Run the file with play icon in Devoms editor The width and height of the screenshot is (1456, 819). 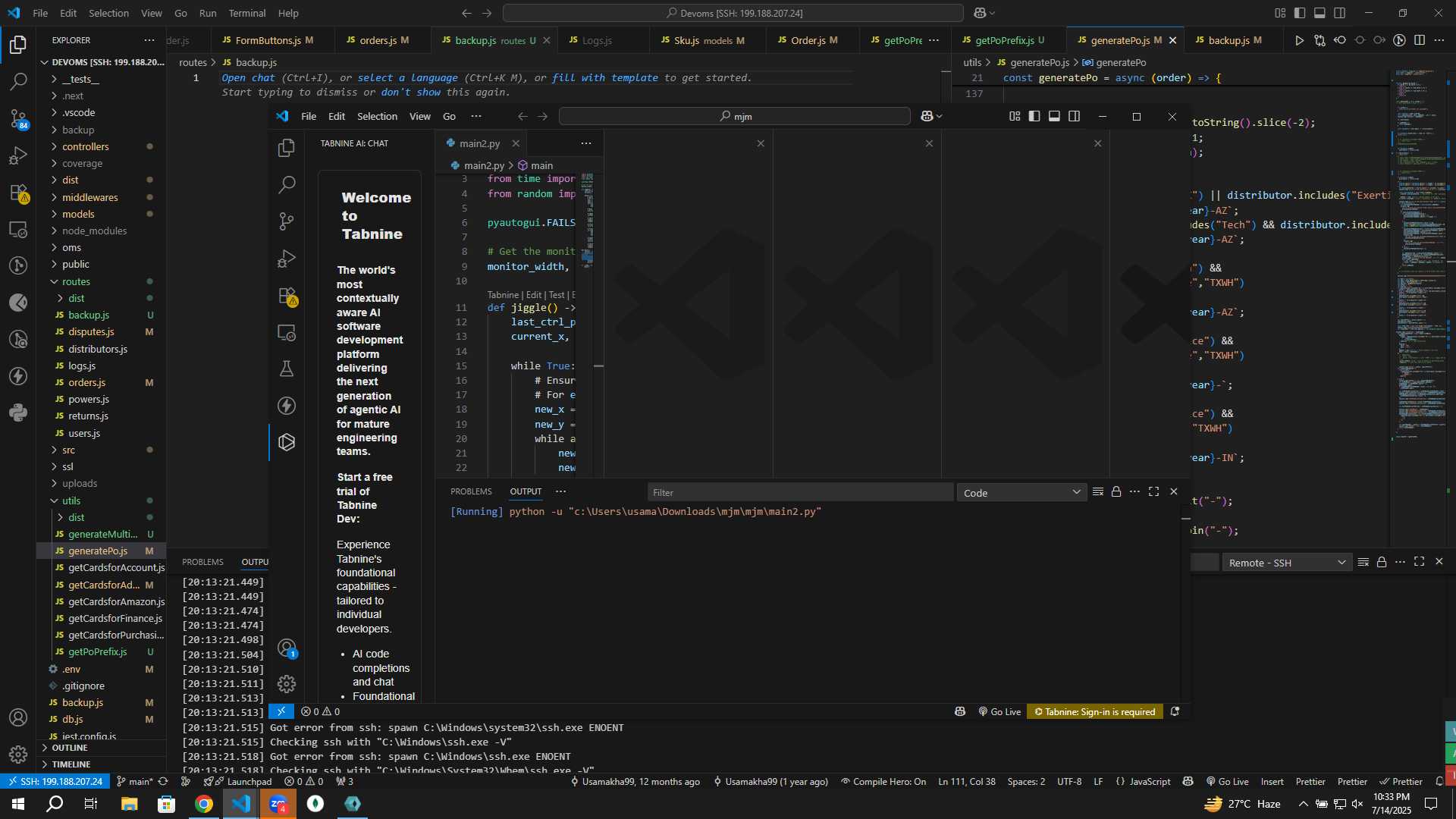point(1299,40)
